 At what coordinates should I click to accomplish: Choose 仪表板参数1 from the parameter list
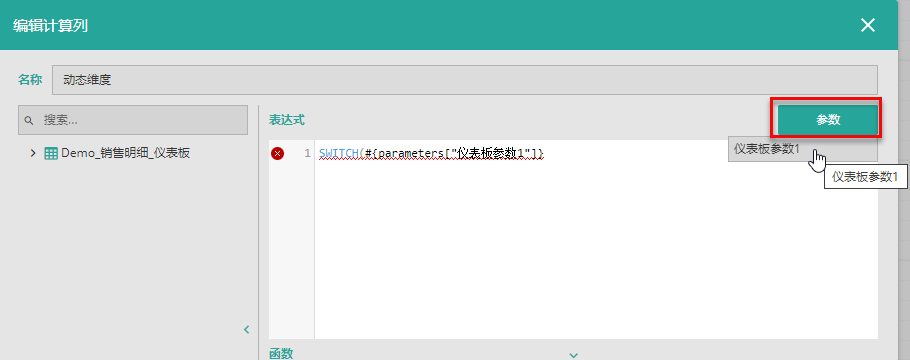803,149
